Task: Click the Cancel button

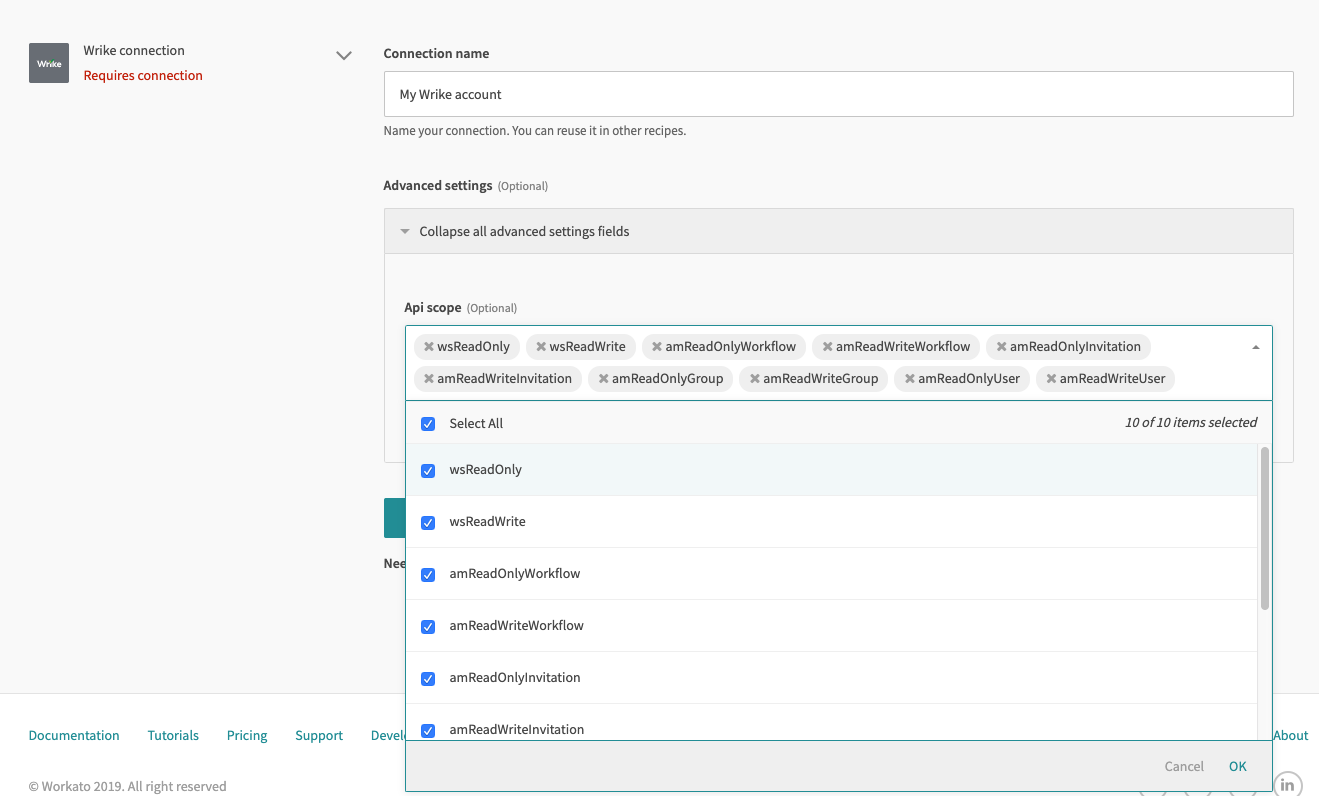Action: coord(1183,766)
